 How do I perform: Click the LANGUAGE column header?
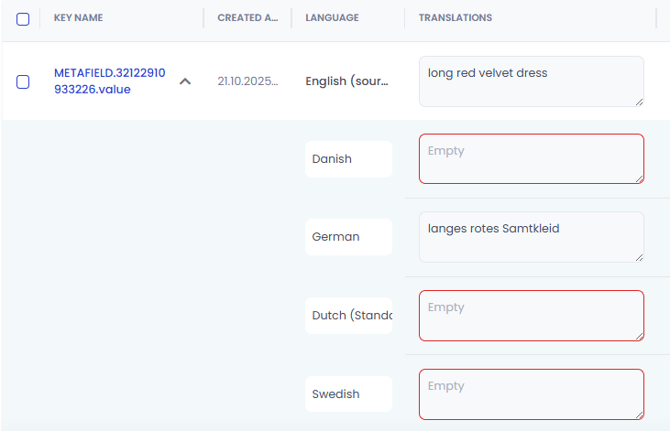coord(332,18)
